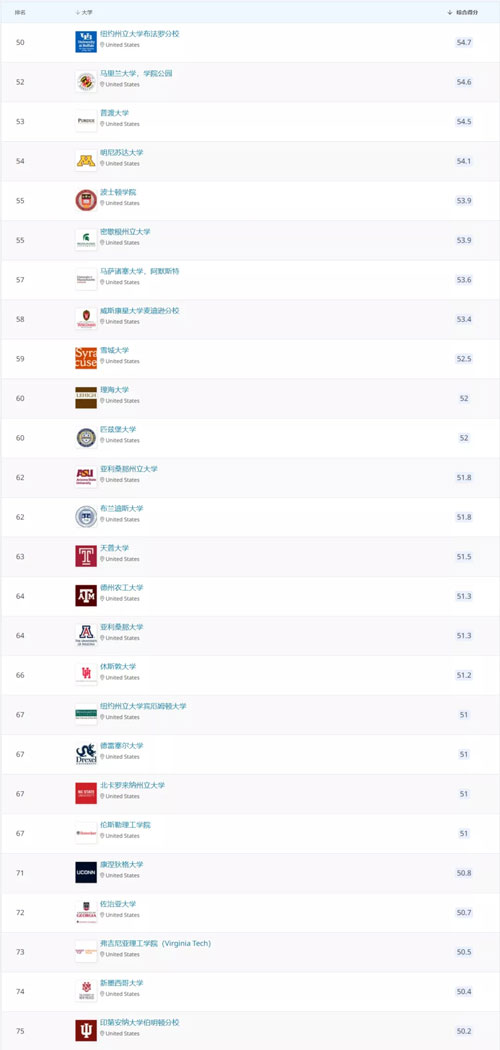Click the Texas A&M ATM logo
The height and width of the screenshot is (1050, 500).
click(x=86, y=595)
